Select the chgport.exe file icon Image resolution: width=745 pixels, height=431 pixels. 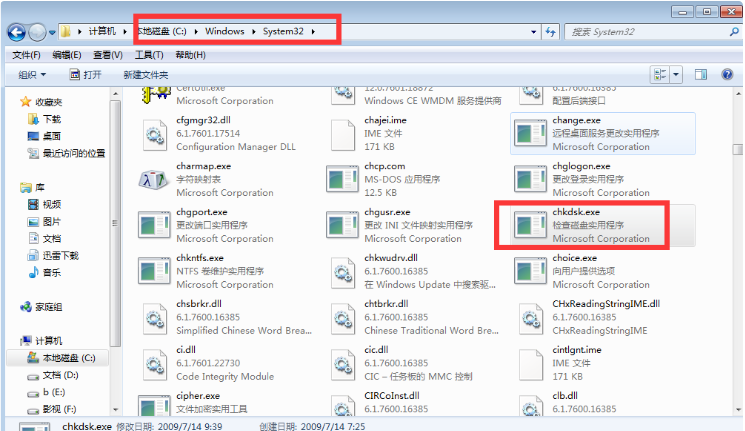pos(154,225)
